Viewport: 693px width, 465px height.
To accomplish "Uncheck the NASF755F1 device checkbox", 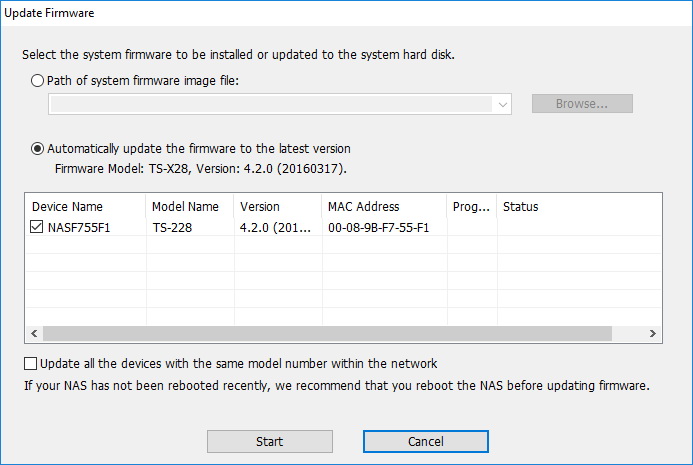I will click(x=38, y=228).
